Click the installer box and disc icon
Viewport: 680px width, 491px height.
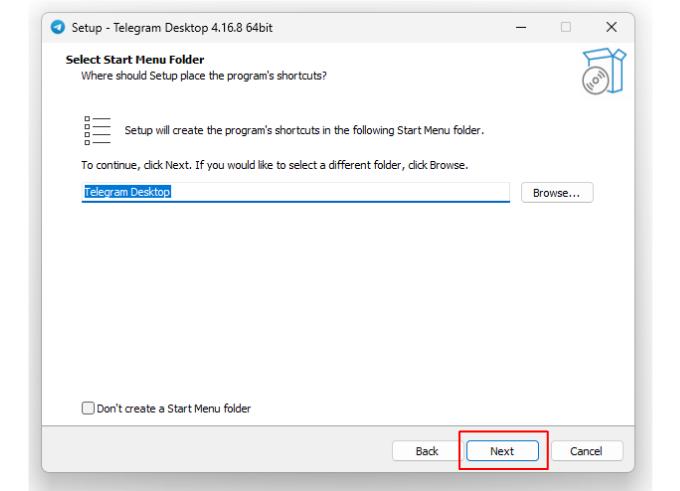(x=604, y=71)
